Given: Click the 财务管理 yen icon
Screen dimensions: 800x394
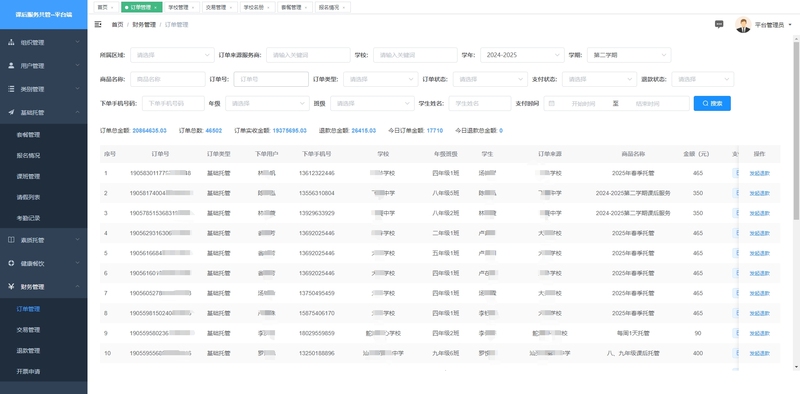Looking at the screenshot, I should coord(11,287).
